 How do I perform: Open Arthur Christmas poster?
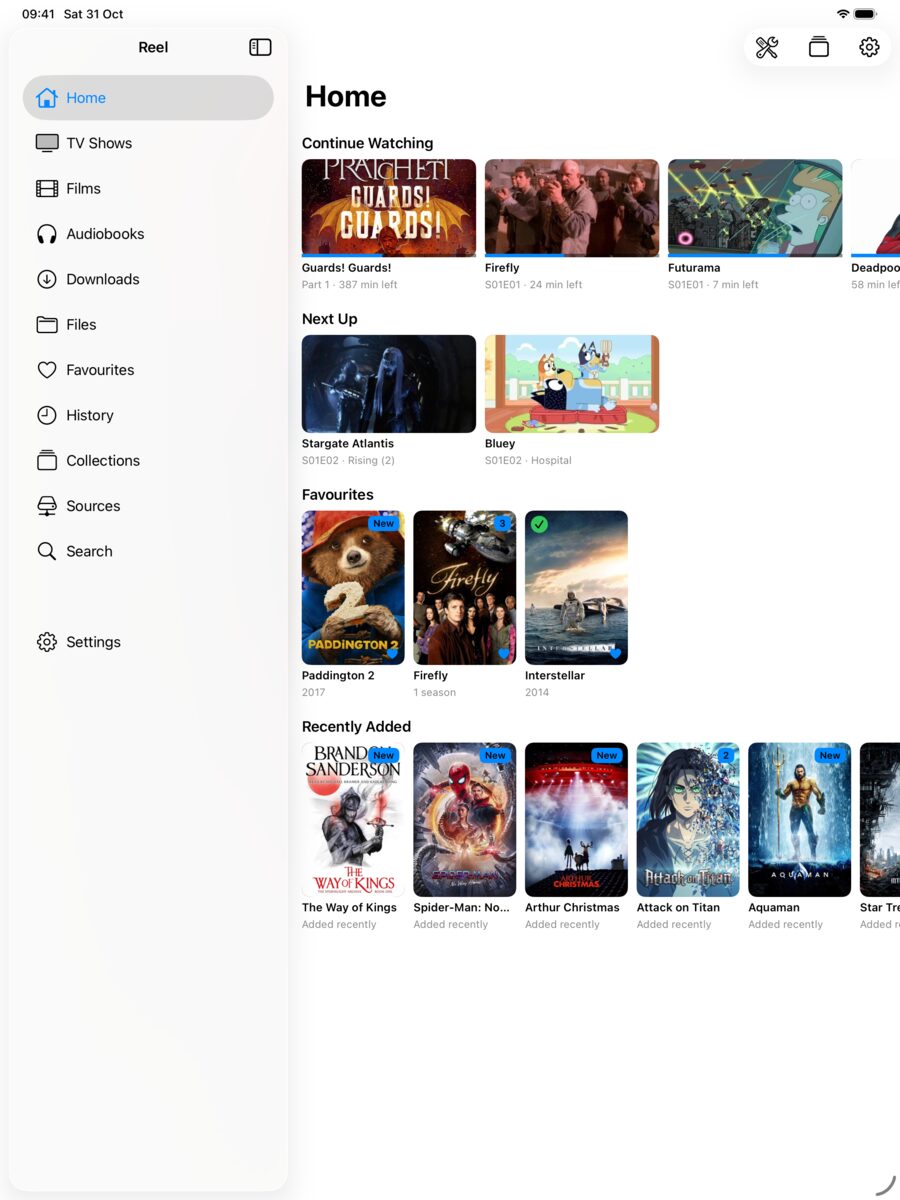[576, 820]
